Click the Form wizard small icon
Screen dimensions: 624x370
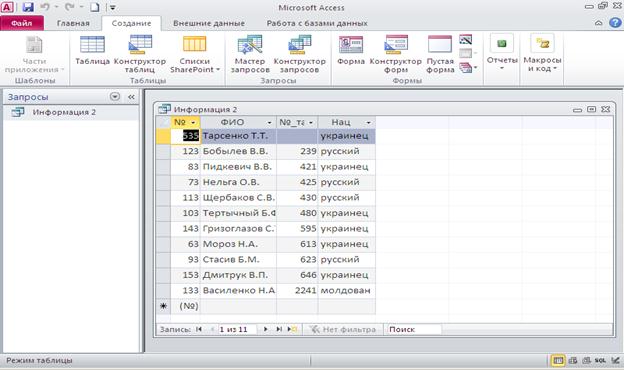466,39
